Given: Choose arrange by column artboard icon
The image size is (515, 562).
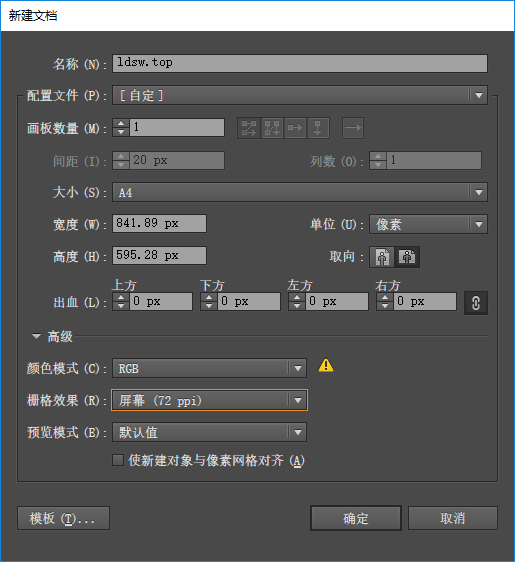Looking at the screenshot, I should coord(318,128).
